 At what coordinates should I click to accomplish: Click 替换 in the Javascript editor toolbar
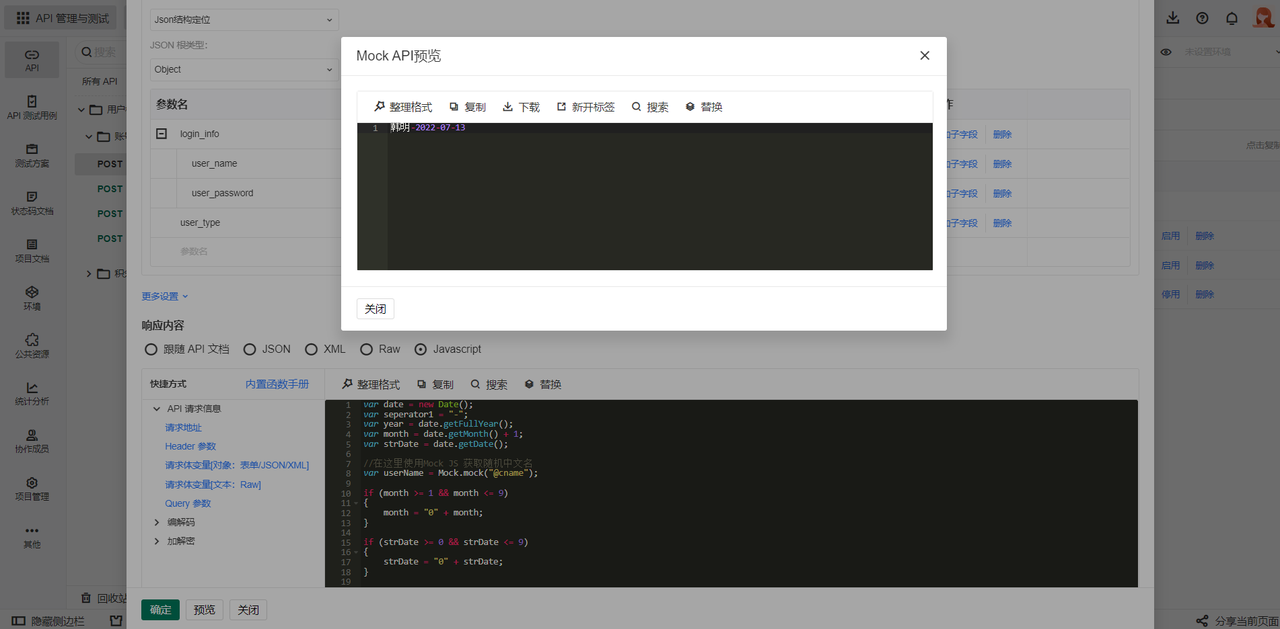click(x=543, y=385)
